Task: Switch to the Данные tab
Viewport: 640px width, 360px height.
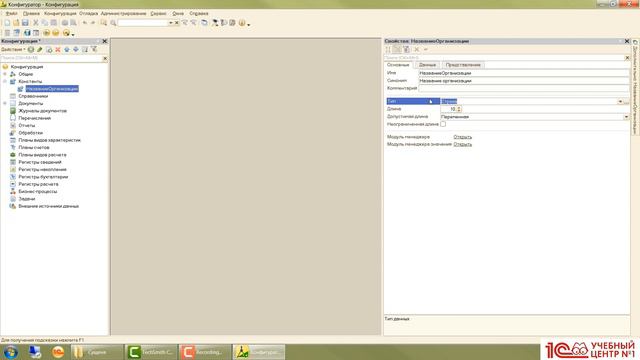Action: pyautogui.click(x=427, y=65)
